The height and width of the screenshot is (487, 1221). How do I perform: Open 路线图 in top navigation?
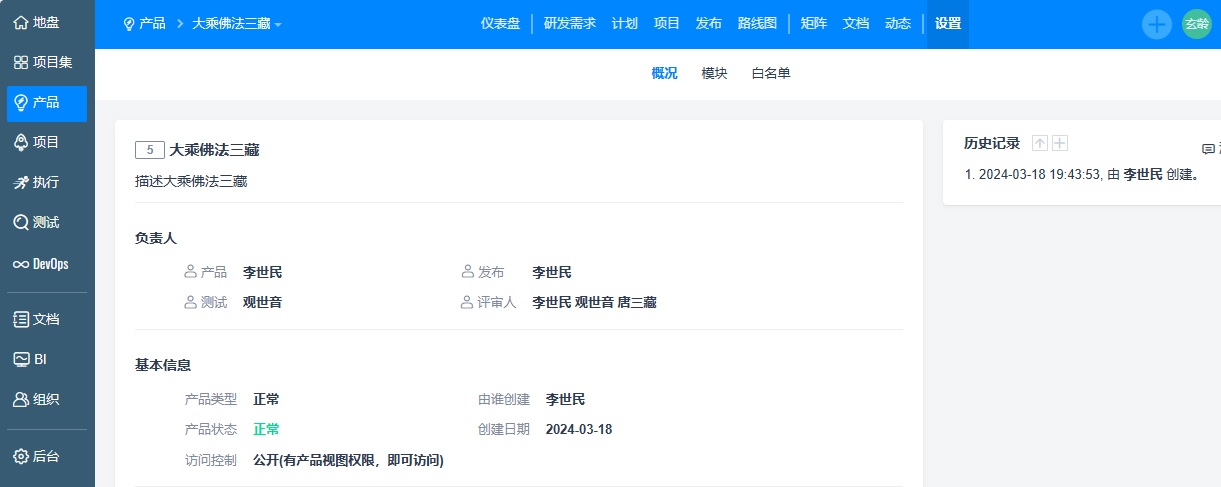[x=756, y=23]
